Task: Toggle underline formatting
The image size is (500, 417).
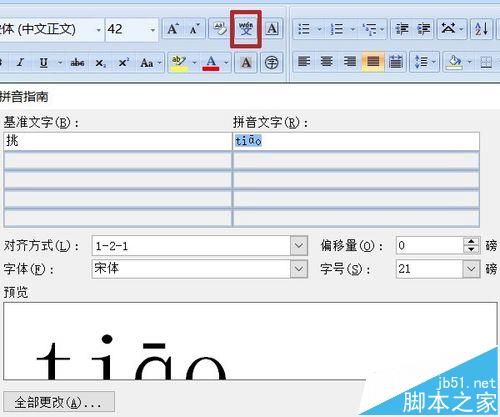Action: (x=44, y=62)
